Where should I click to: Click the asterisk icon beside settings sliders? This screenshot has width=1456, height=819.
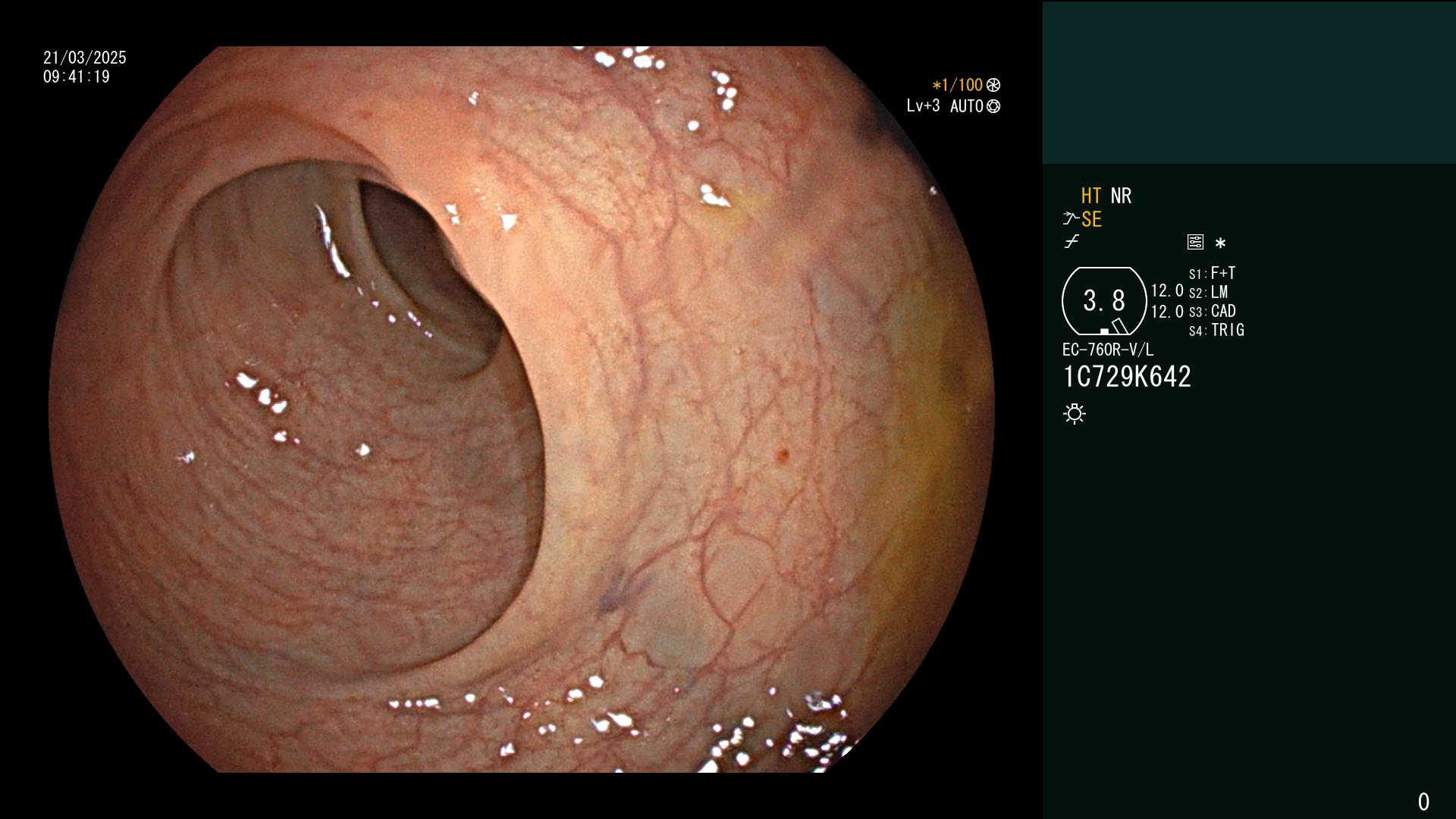coord(1220,243)
